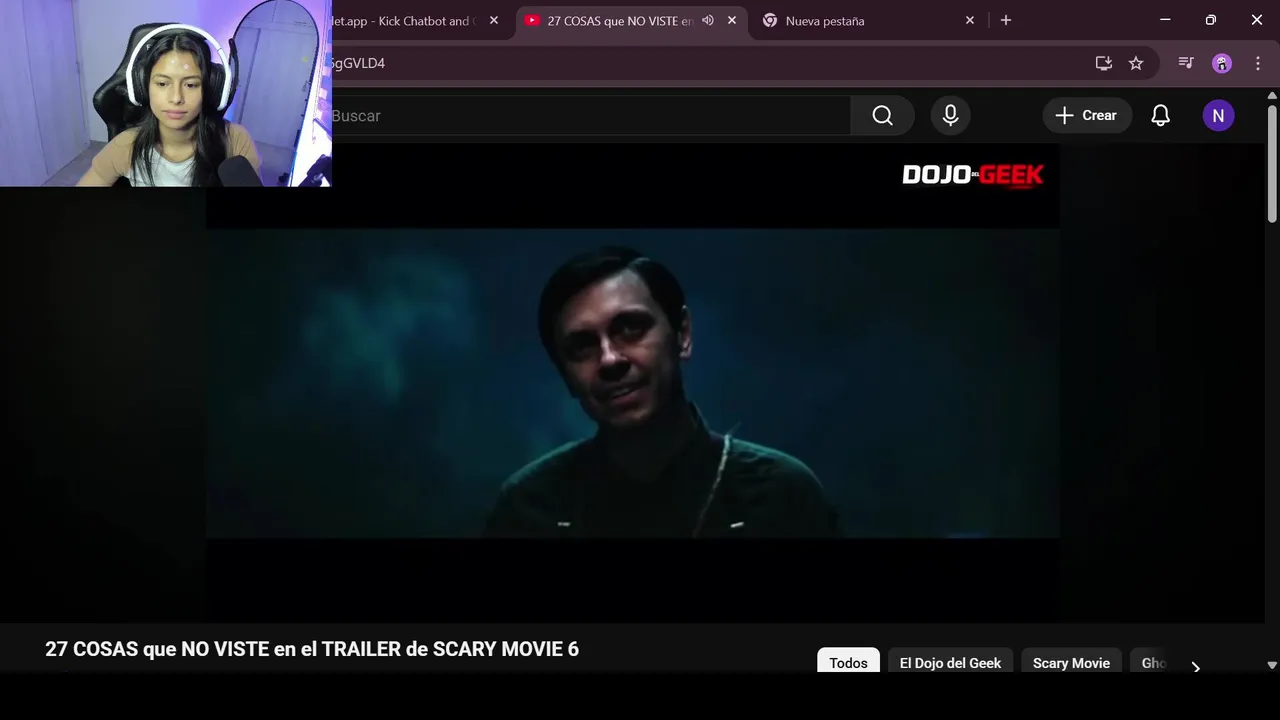Minimize the Chrome window
Screen dimensions: 1280x720
1165,20
